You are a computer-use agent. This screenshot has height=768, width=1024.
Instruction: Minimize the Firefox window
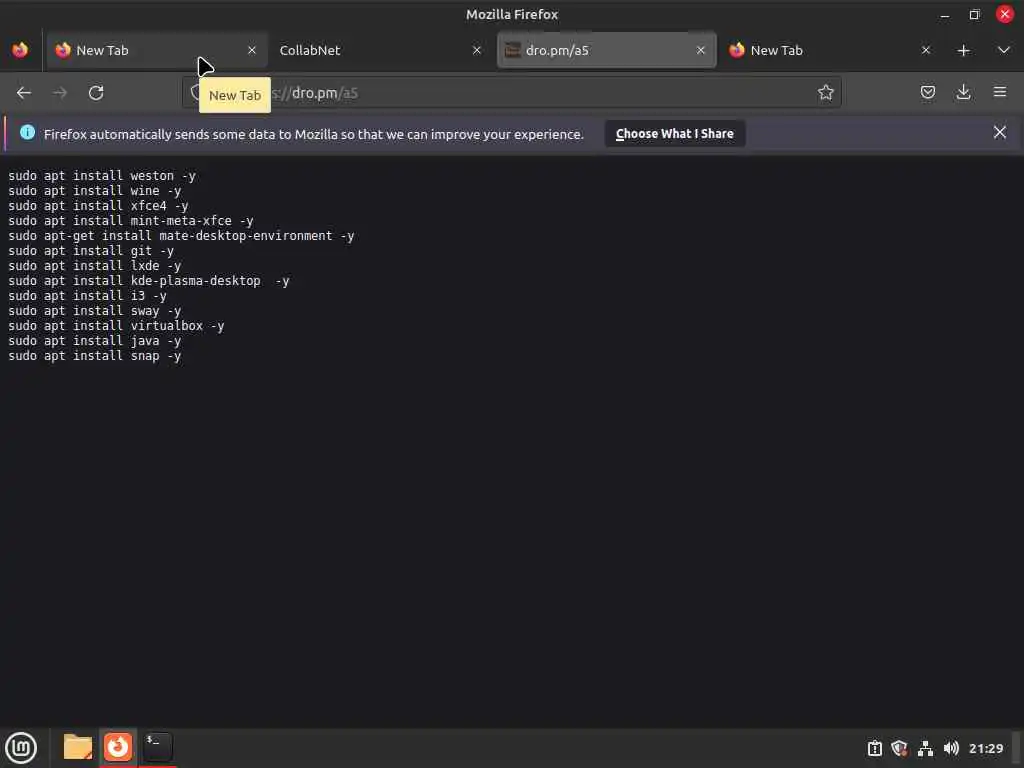pos(944,14)
